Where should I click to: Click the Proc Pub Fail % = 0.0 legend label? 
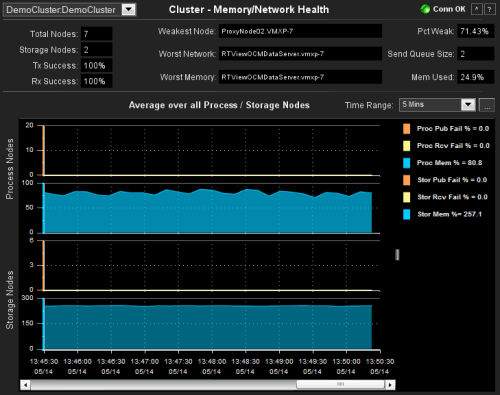pyautogui.click(x=453, y=129)
